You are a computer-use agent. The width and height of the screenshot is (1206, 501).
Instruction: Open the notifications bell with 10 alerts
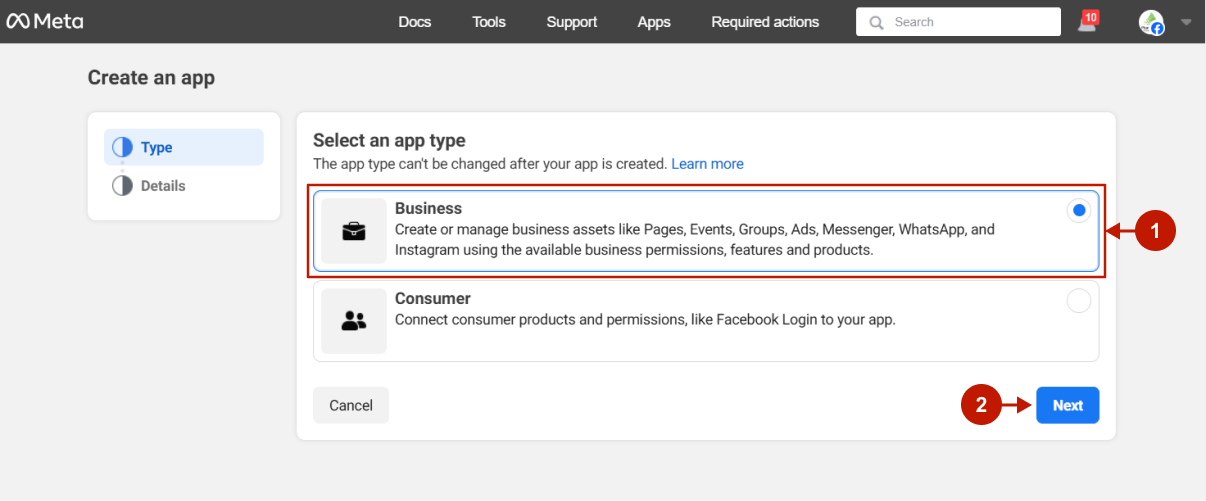(1088, 21)
